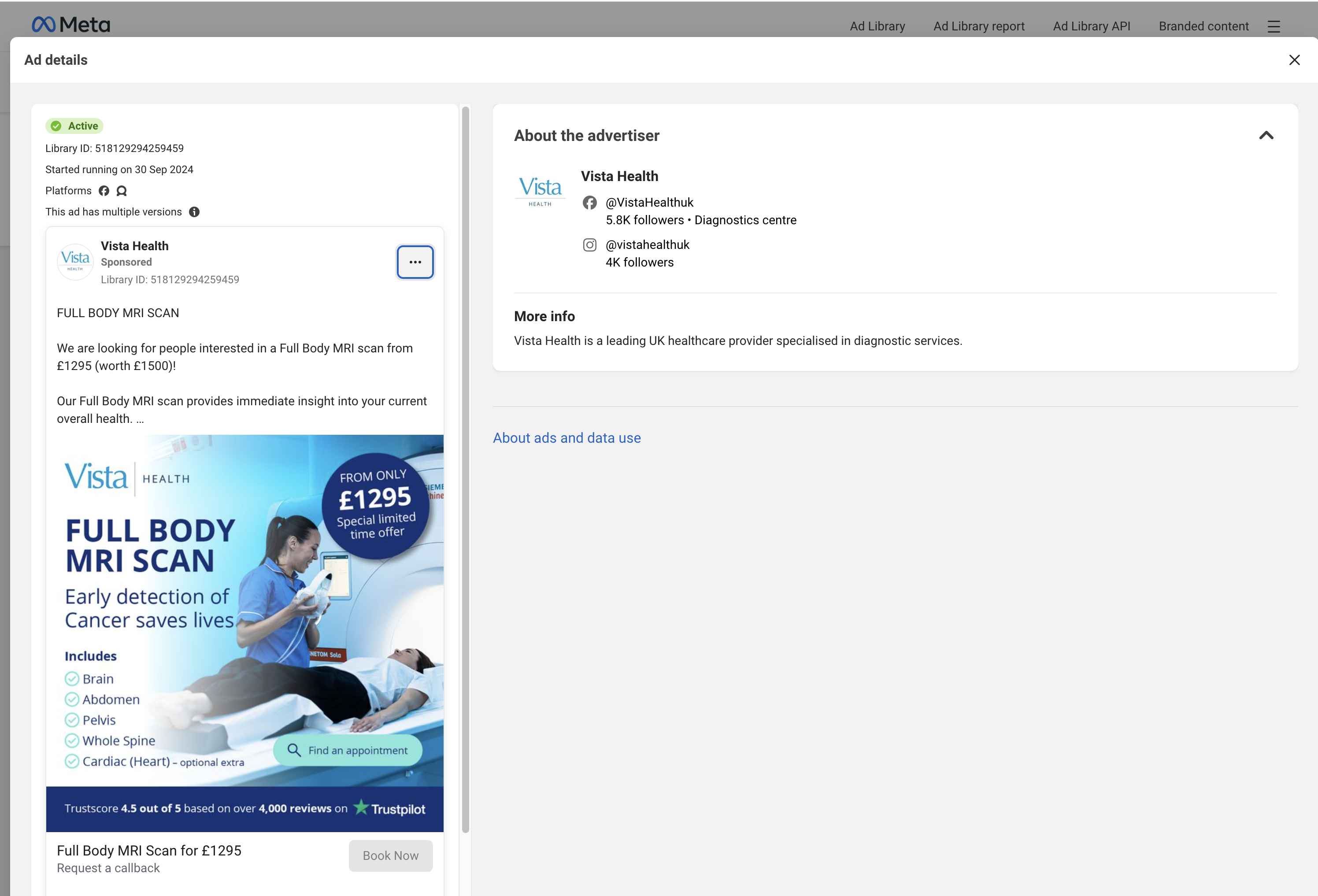Click the Facebook icon beside @VistaHealthuk

(x=589, y=203)
